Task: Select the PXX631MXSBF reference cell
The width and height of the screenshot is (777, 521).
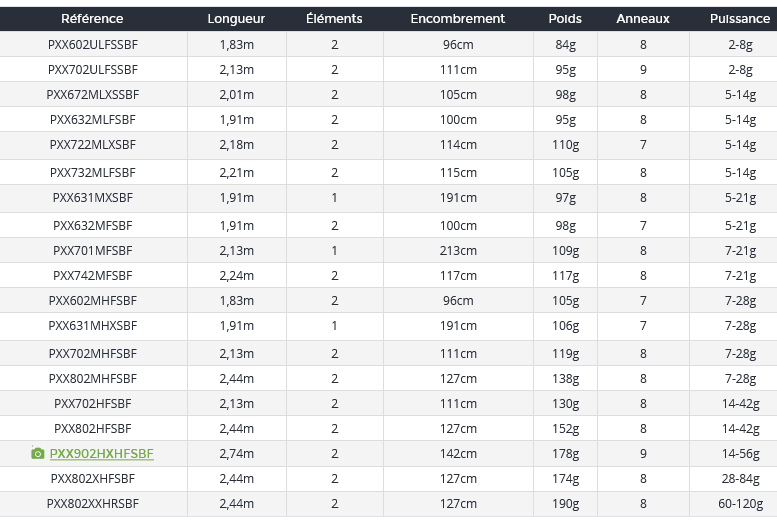Action: [x=93, y=198]
